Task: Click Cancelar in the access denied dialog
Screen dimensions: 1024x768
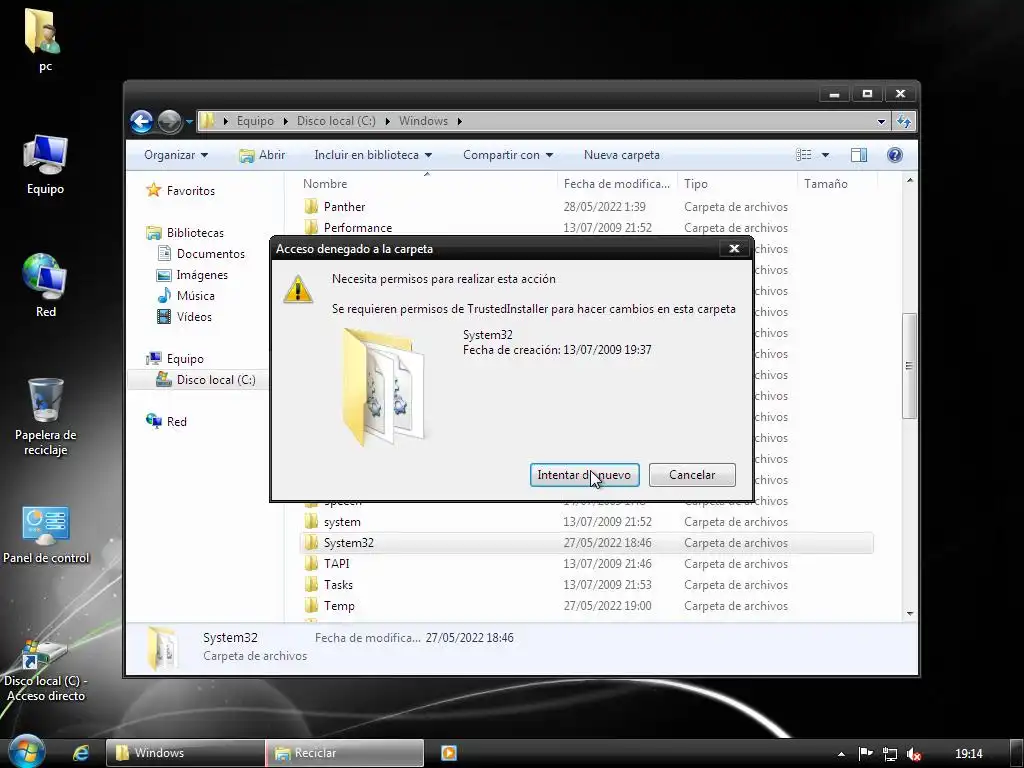Action: [692, 475]
